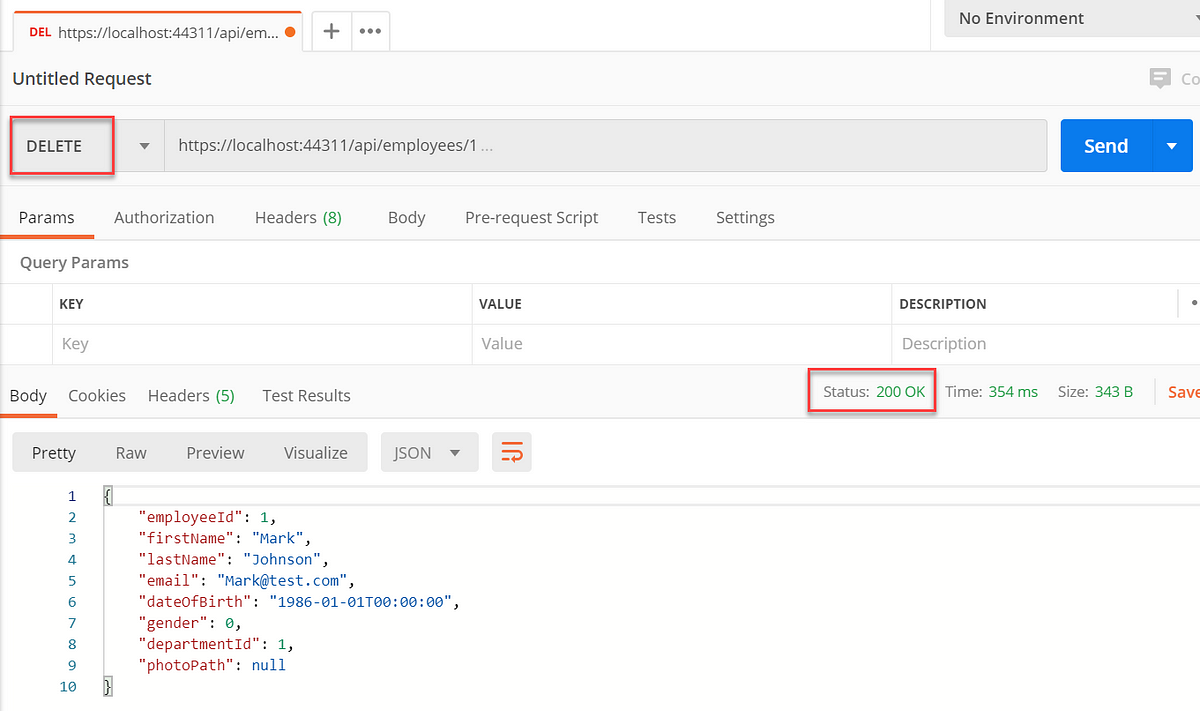The height and width of the screenshot is (711, 1200).
Task: Select the Visualize view button
Action: click(316, 453)
